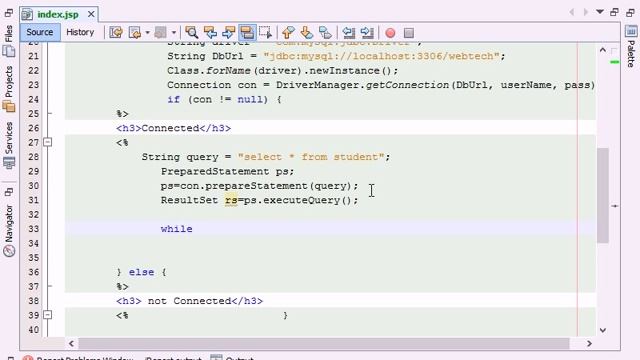Click 'DriverManager.getConnection' on line 23
The image size is (640, 360).
point(362,85)
